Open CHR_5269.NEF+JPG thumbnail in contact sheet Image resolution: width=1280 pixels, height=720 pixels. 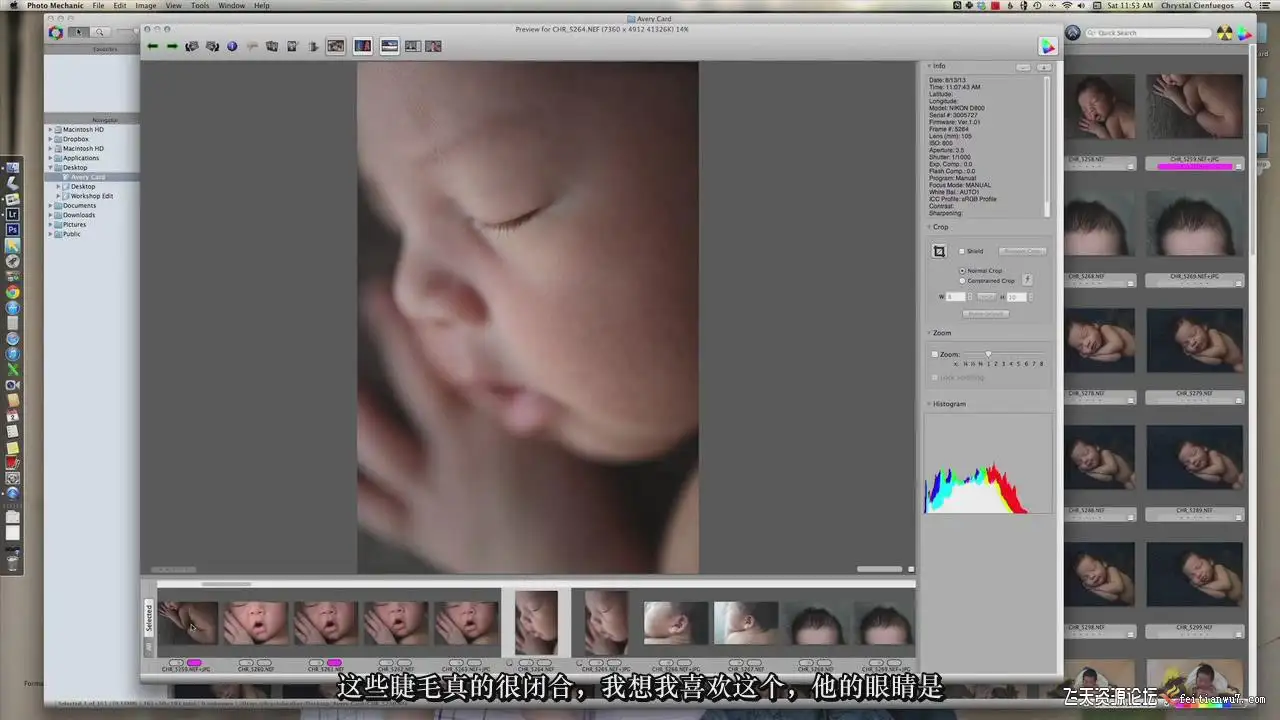[1195, 222]
